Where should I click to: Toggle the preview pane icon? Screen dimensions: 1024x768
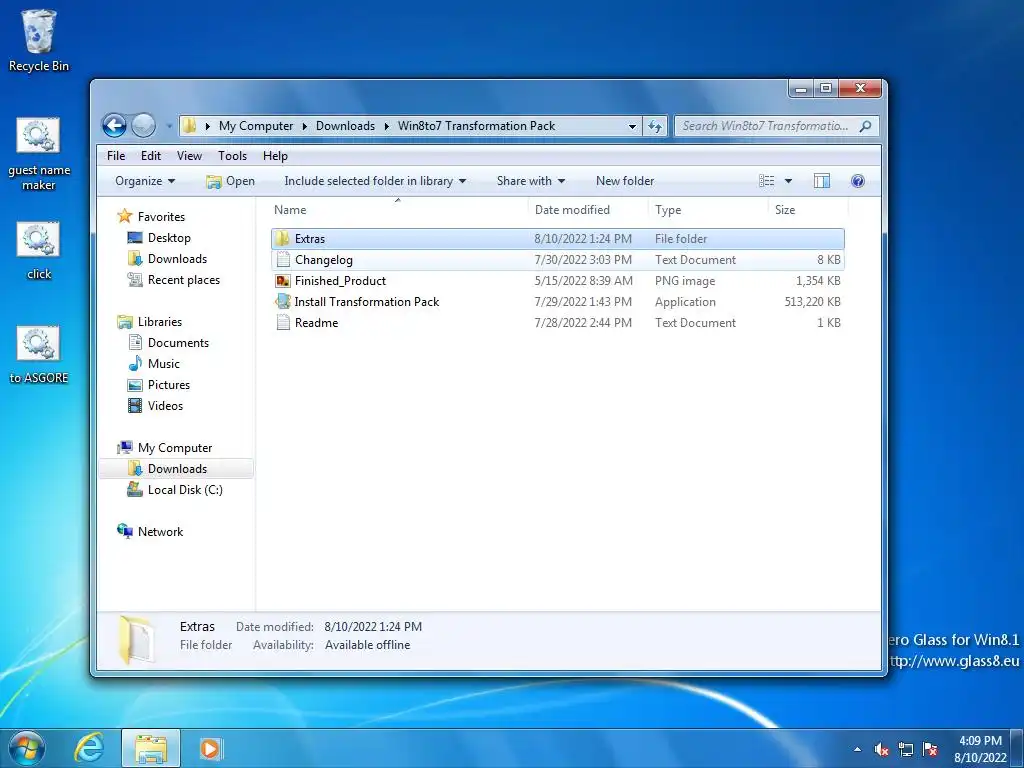click(822, 181)
